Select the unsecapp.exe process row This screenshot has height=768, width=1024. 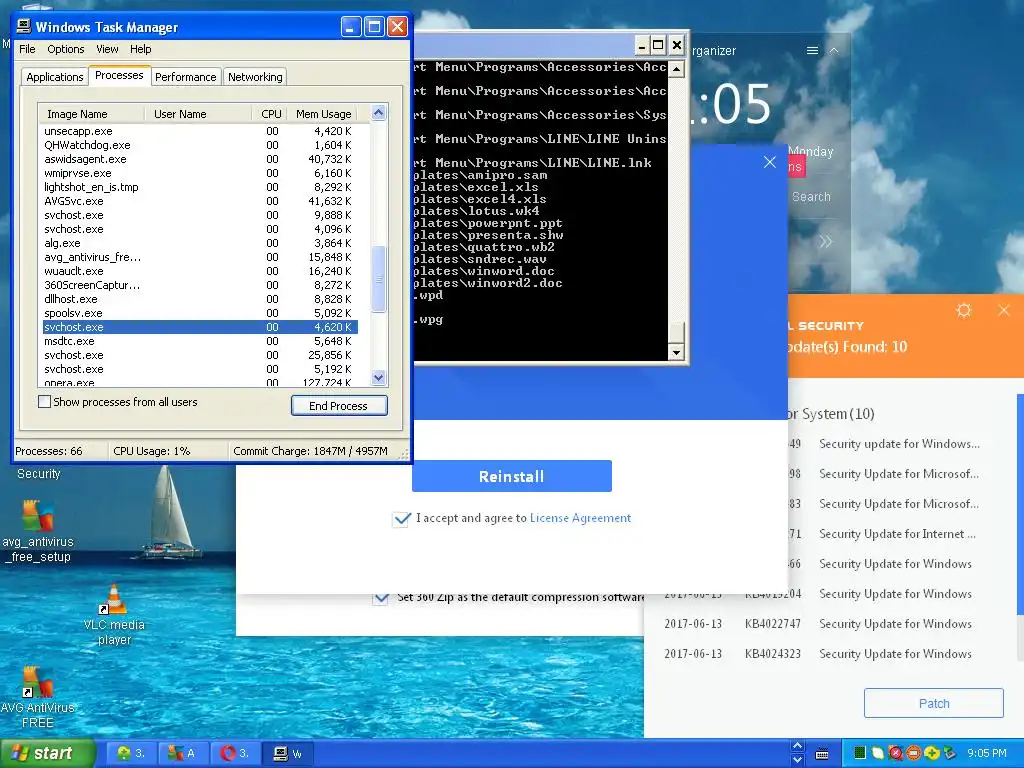(200, 131)
